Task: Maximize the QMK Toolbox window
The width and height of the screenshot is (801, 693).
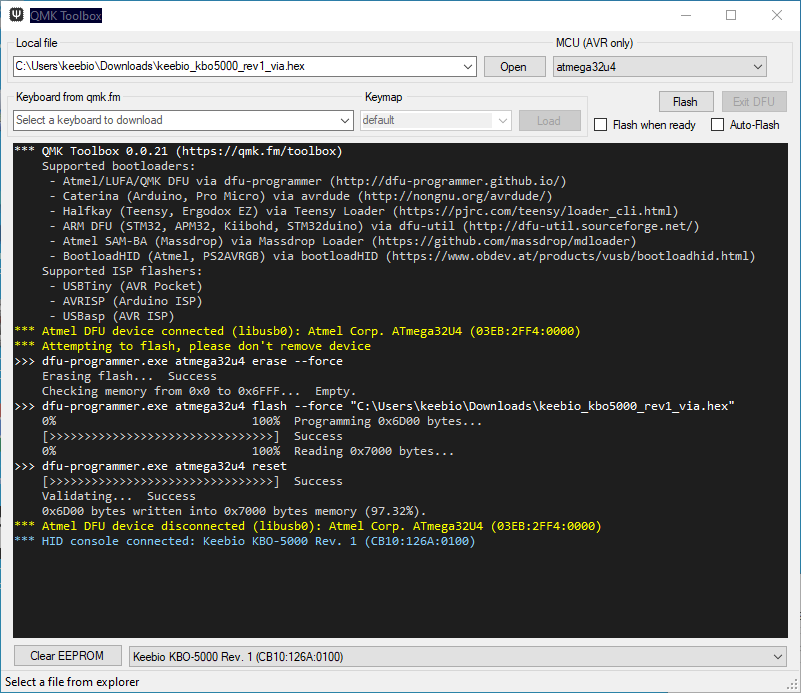Action: pos(731,15)
